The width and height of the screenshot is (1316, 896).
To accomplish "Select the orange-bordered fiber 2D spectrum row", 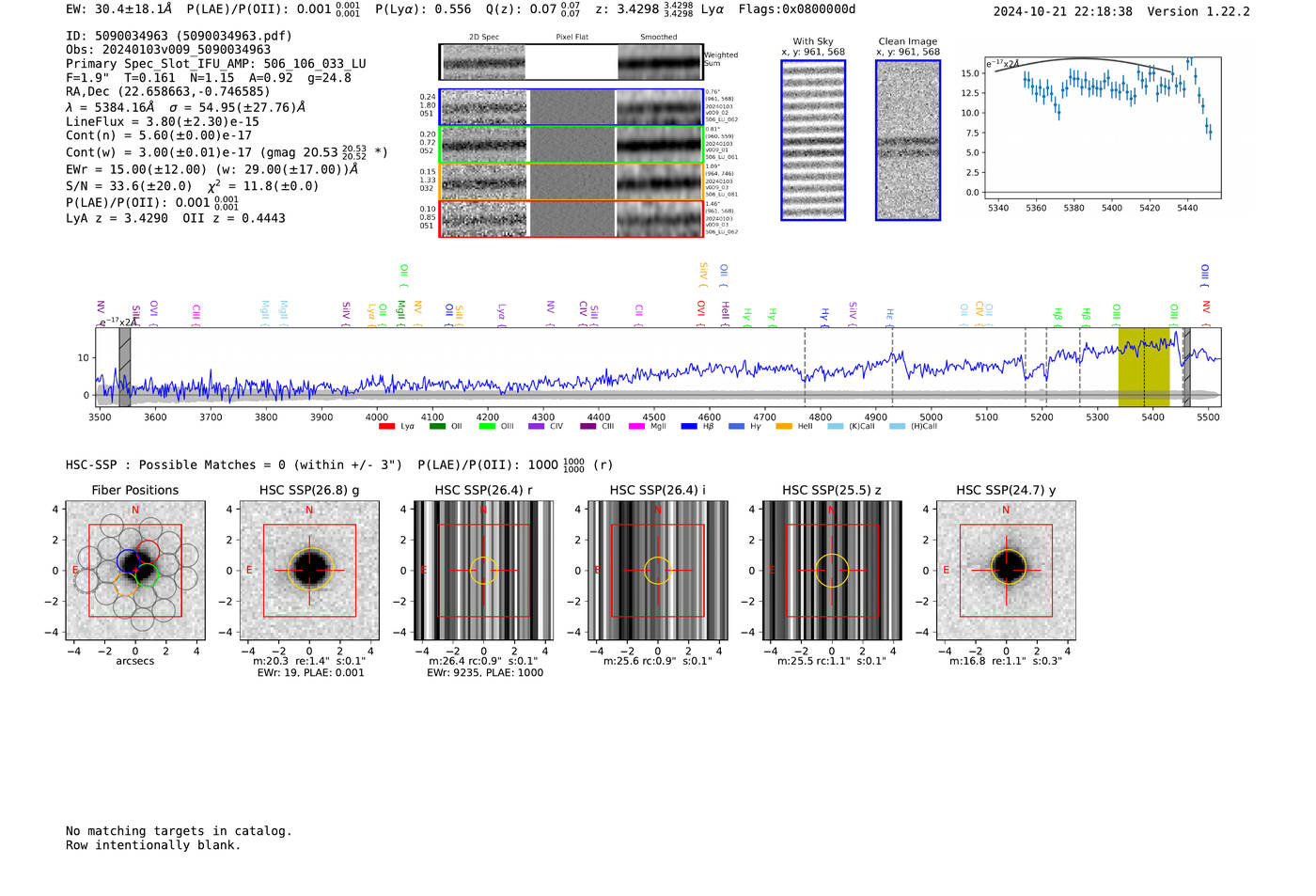I will (x=572, y=181).
